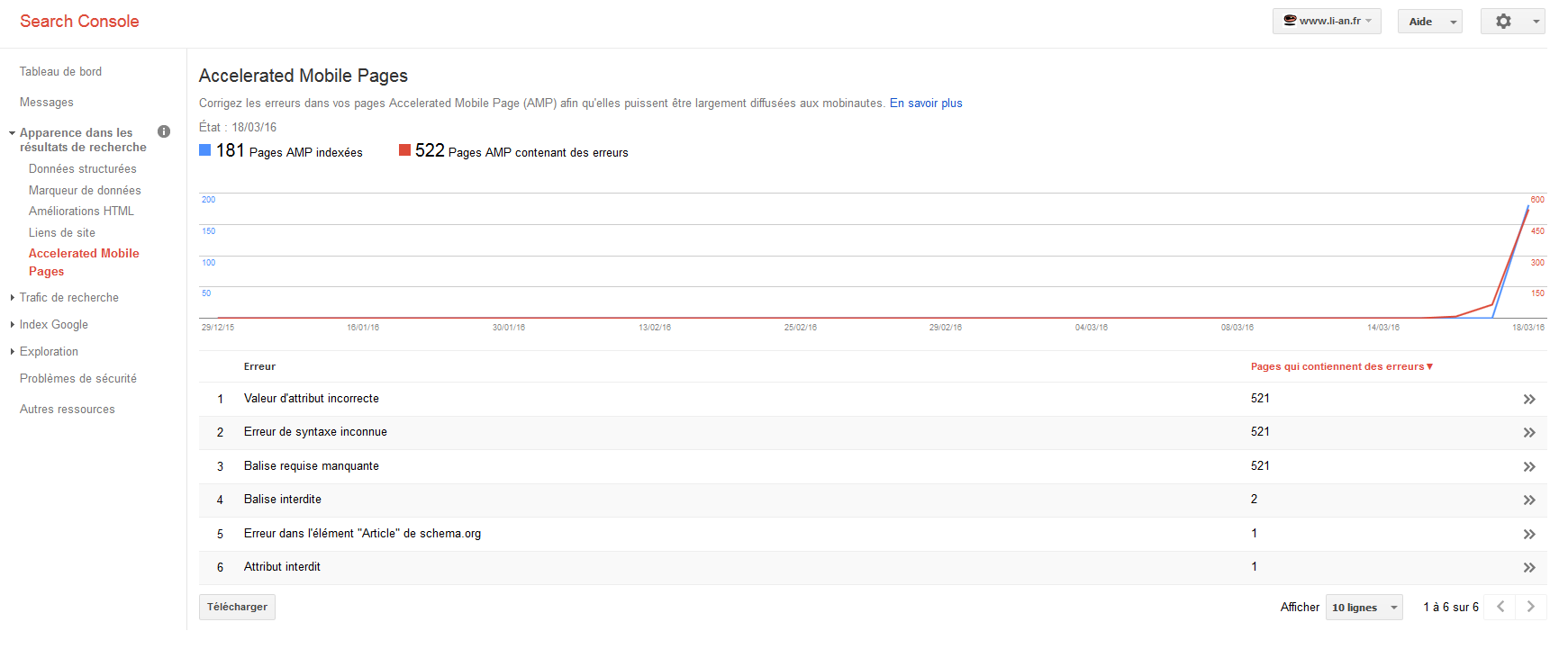
Task: Select Liens de site menu item
Action: click(x=62, y=232)
